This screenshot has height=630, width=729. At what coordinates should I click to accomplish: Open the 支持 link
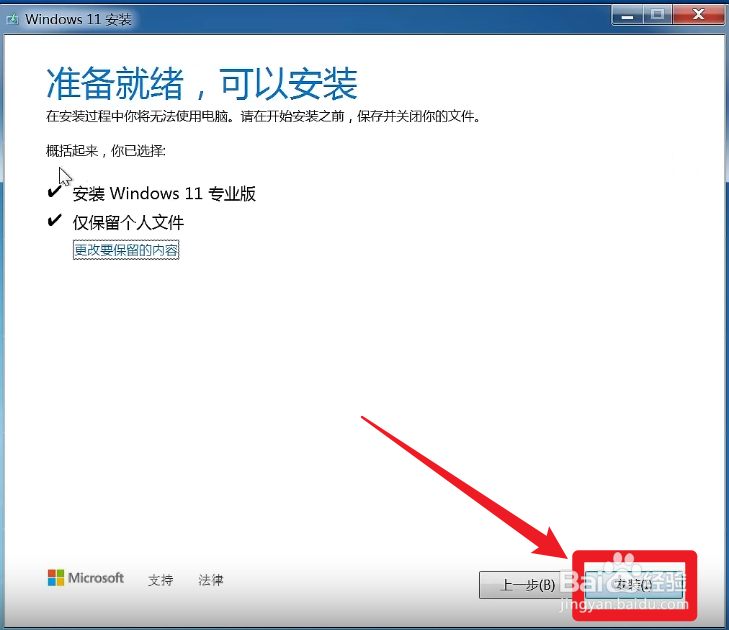pyautogui.click(x=160, y=580)
